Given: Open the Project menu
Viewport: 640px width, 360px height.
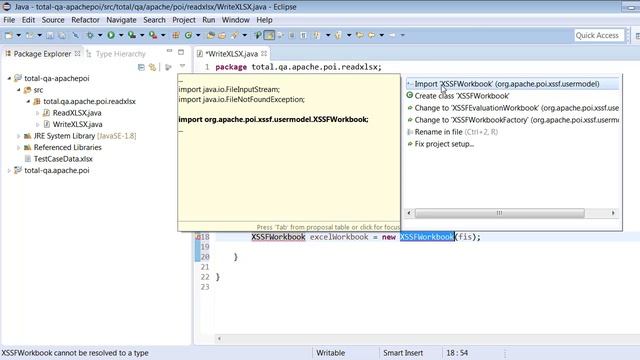Looking at the screenshot, I should coord(184,20).
